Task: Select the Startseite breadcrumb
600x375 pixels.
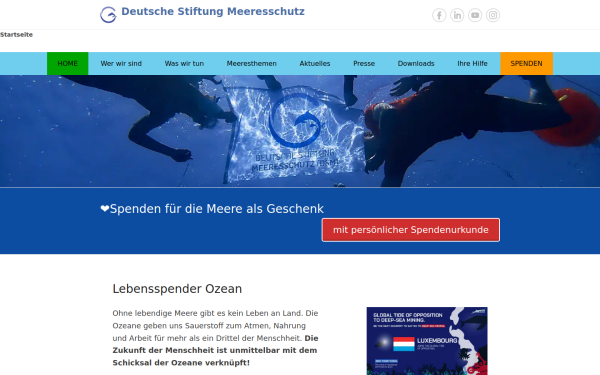Action: coord(16,34)
